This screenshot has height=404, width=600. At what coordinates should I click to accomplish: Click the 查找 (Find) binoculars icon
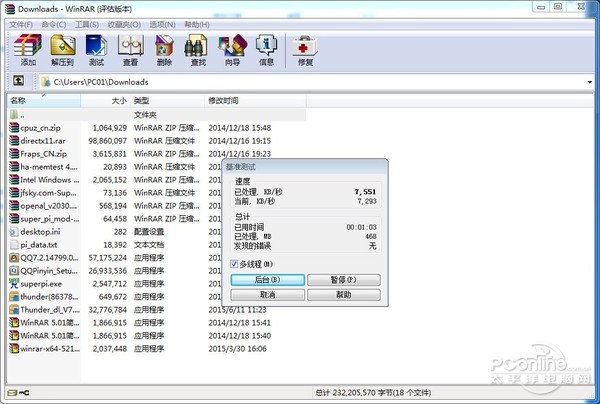coord(196,45)
